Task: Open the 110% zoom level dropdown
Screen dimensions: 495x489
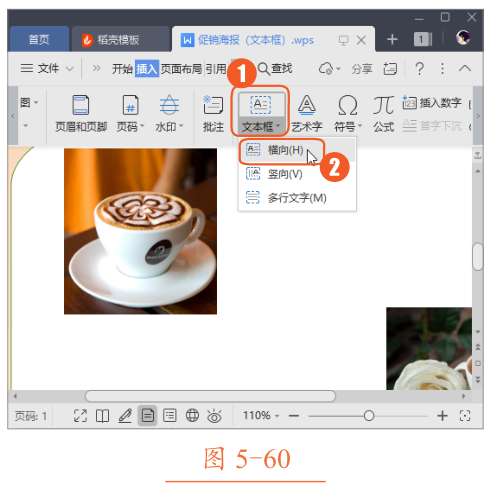Action: 261,416
